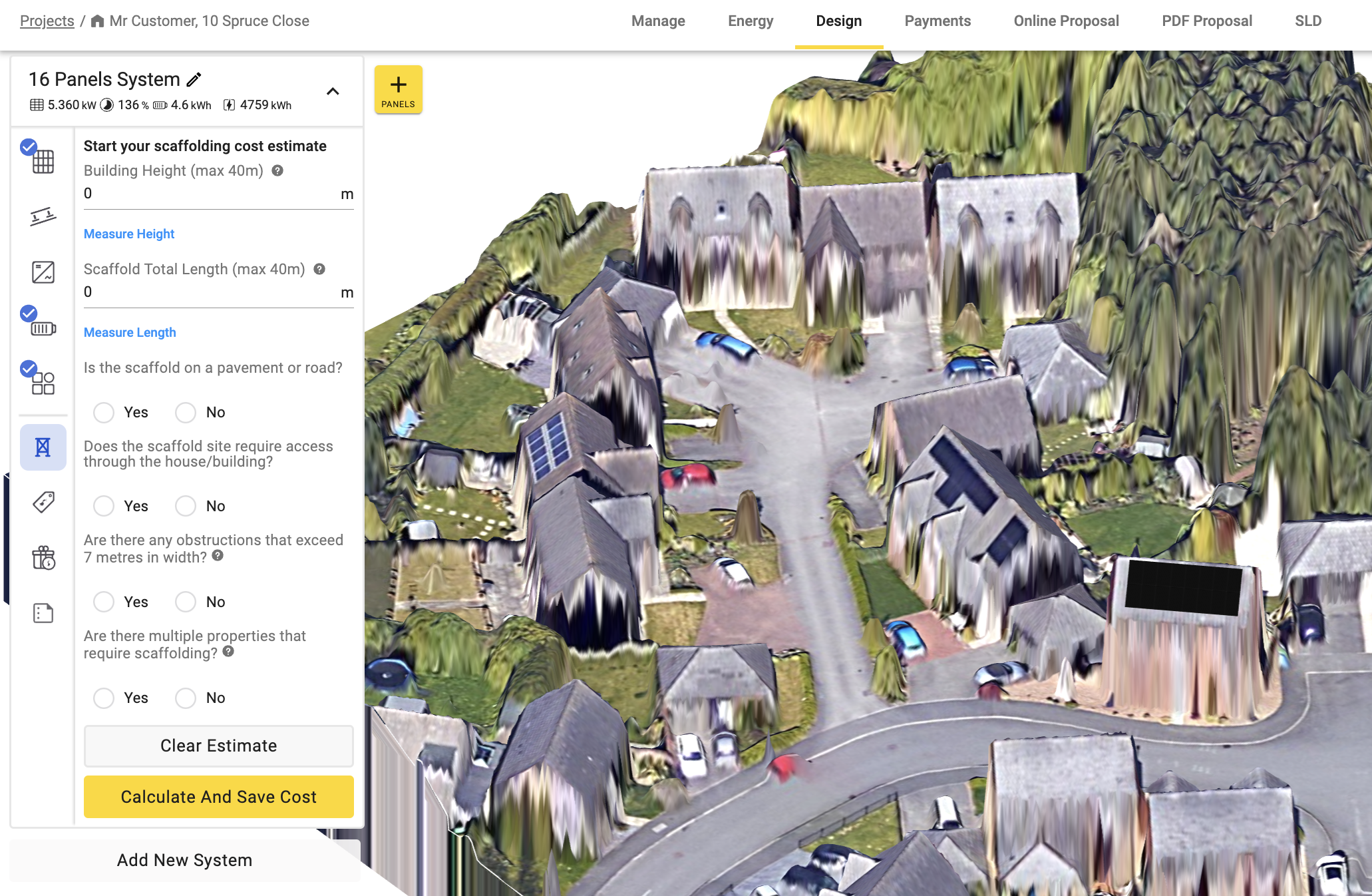This screenshot has width=1372, height=896.
Task: Click Measure Length link
Action: pyautogui.click(x=130, y=332)
